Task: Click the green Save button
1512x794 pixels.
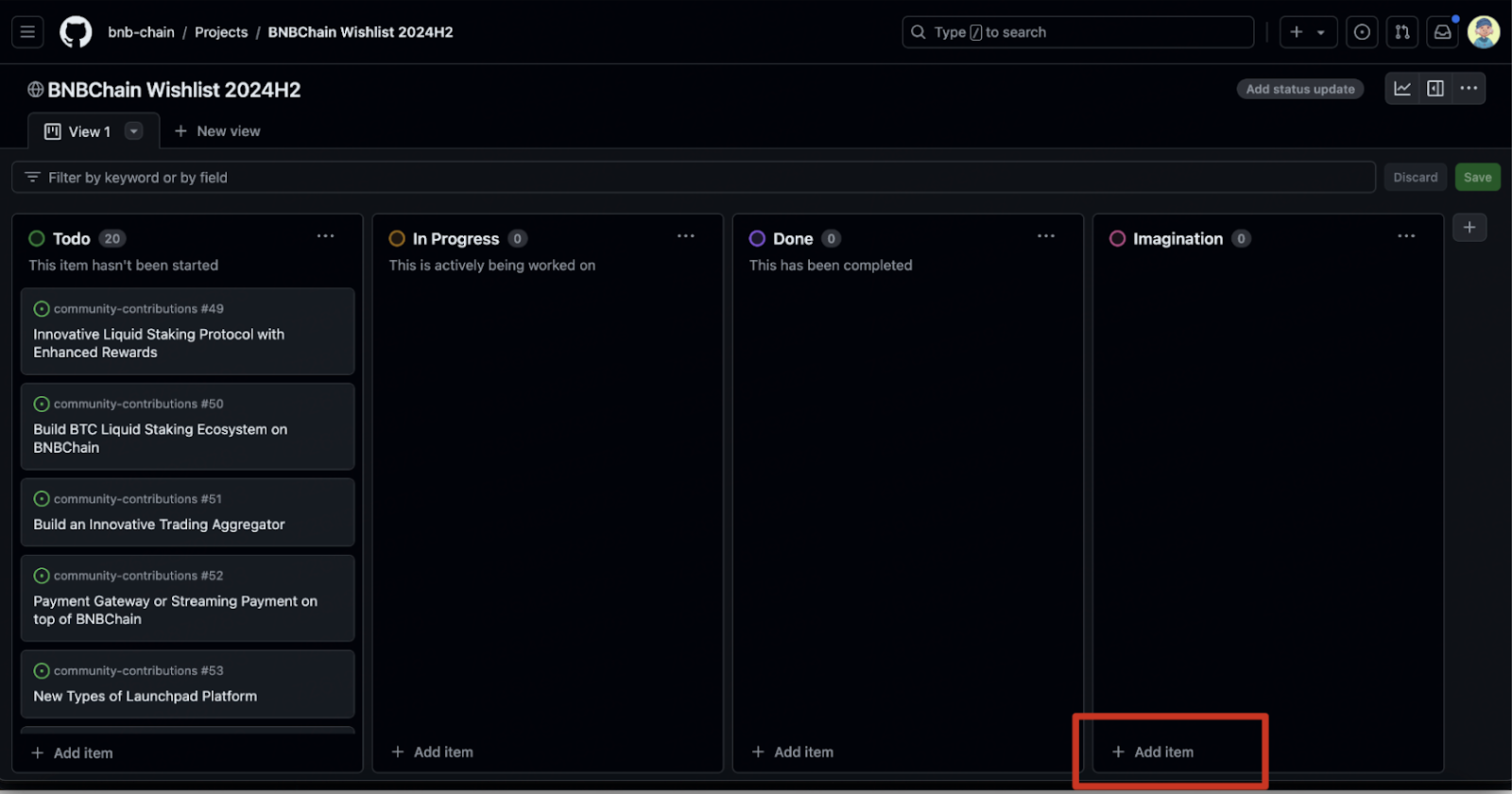Action: pyautogui.click(x=1478, y=177)
